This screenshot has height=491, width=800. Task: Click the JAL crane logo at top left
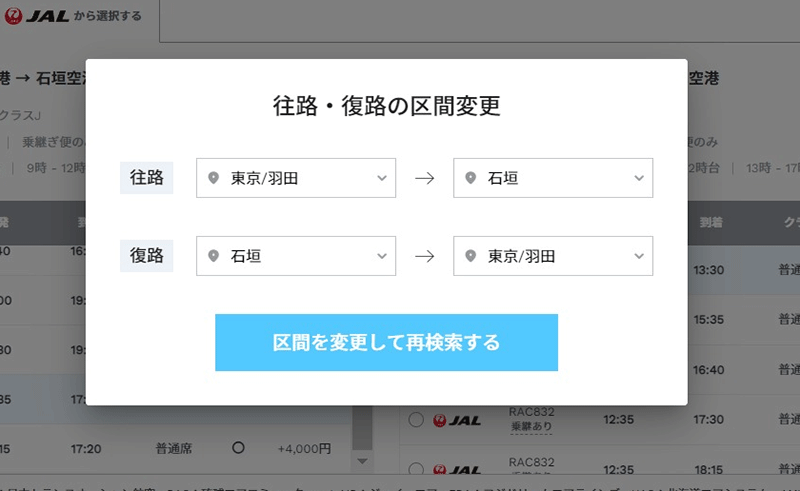[x=14, y=16]
